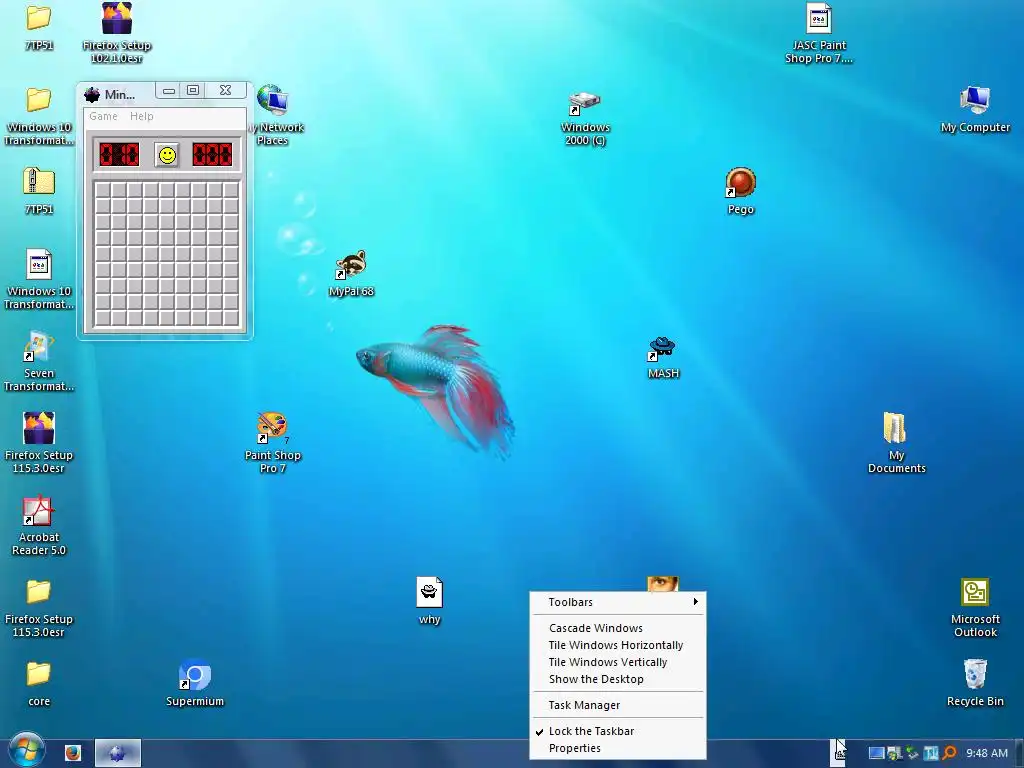Select My Network Places icon

272,100
